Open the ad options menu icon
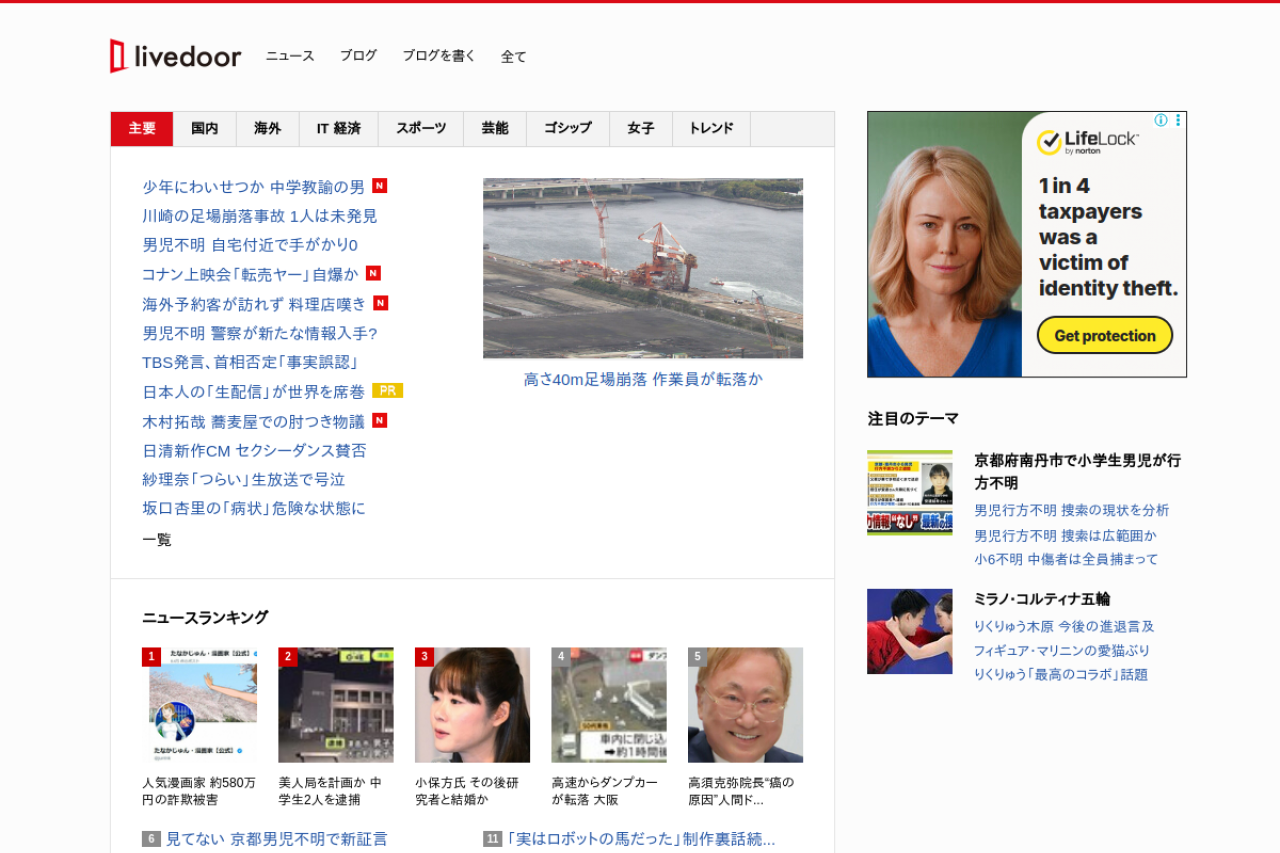This screenshot has height=853, width=1280. coord(1178,120)
